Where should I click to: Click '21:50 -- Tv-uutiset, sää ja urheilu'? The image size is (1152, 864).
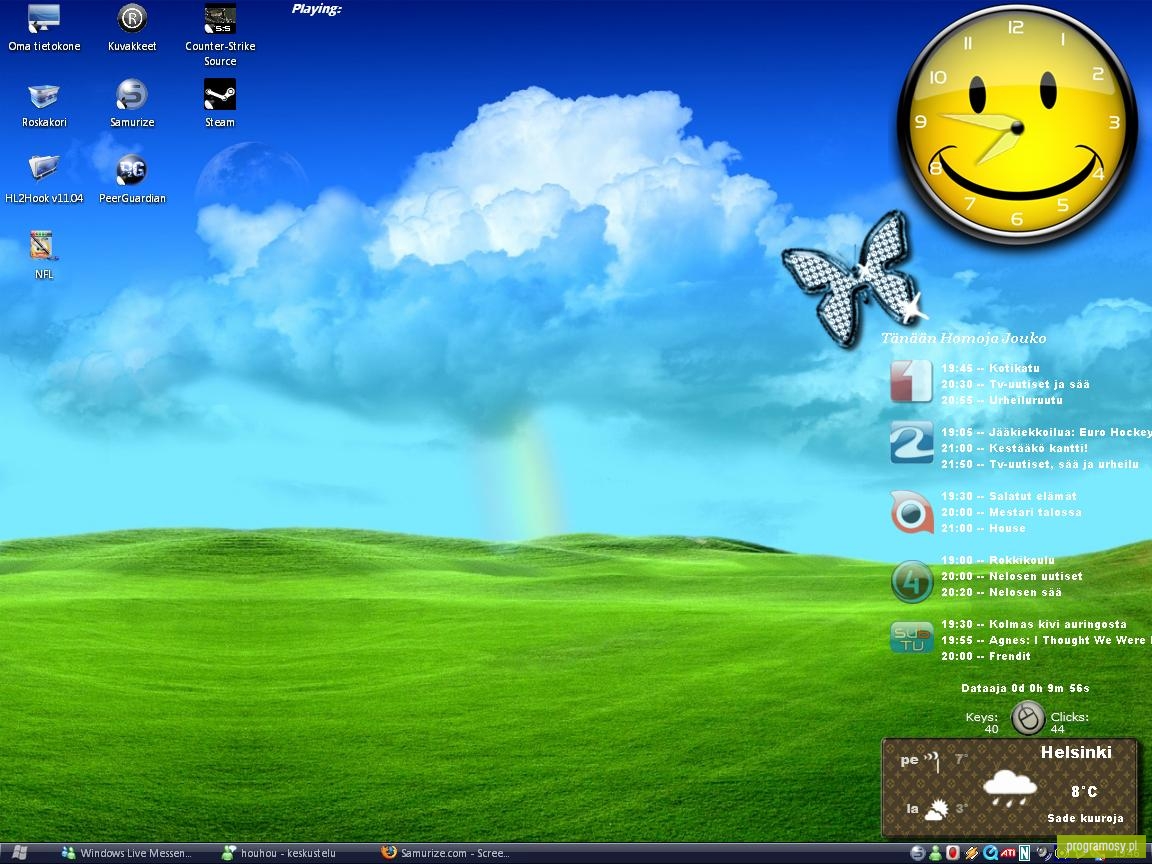pyautogui.click(x=1040, y=464)
